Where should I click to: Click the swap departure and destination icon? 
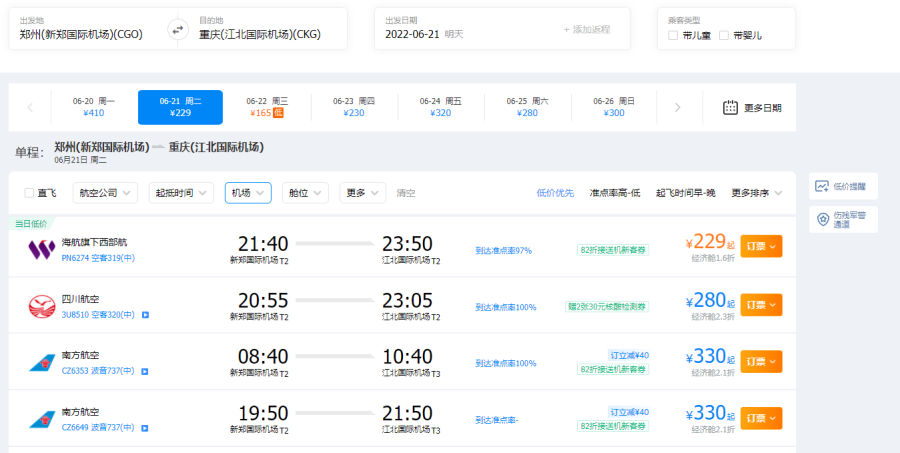click(x=178, y=29)
